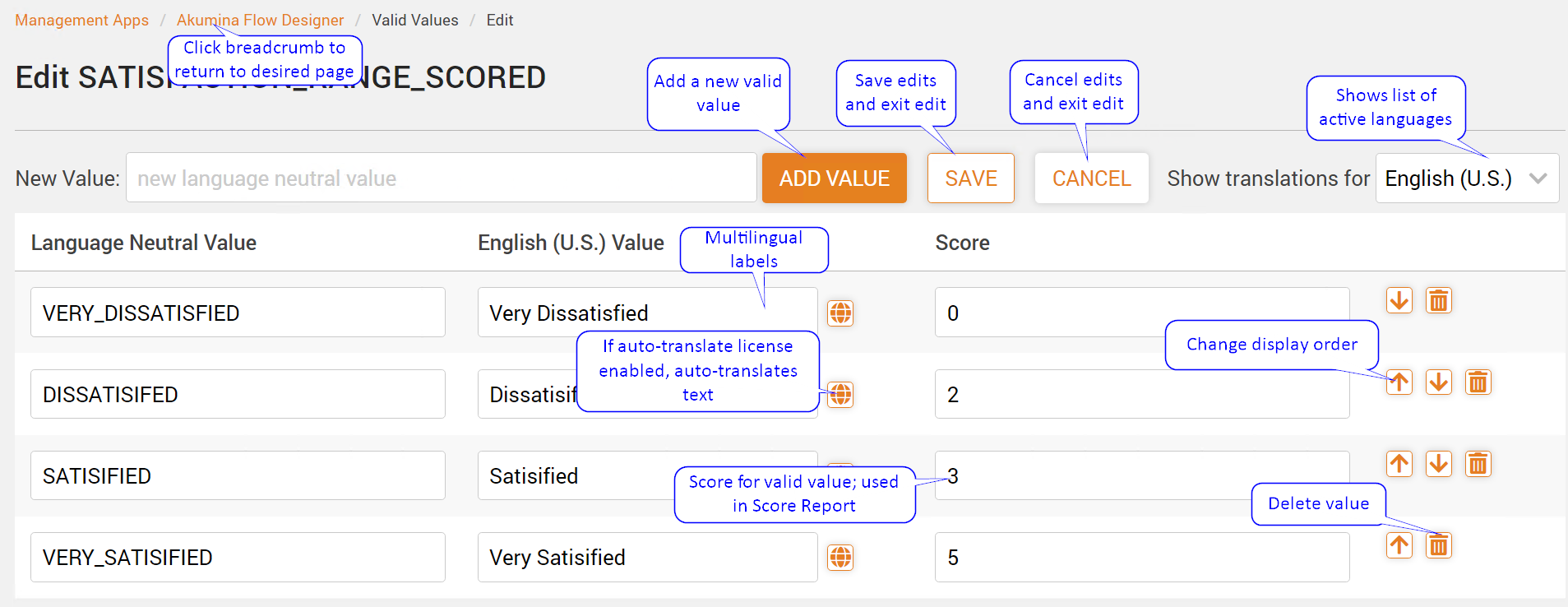
Task: Auto-translate the Very Satisified value via globe icon
Action: click(840, 557)
